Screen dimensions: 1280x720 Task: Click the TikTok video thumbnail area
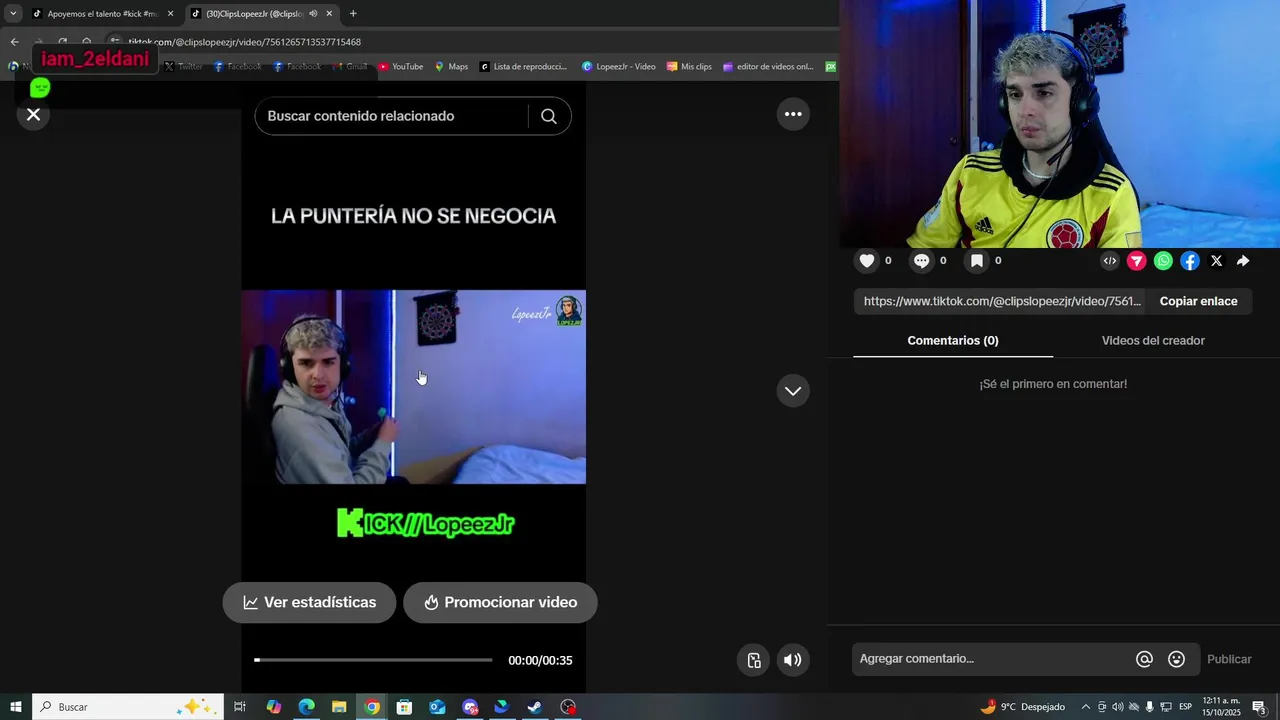click(x=413, y=387)
